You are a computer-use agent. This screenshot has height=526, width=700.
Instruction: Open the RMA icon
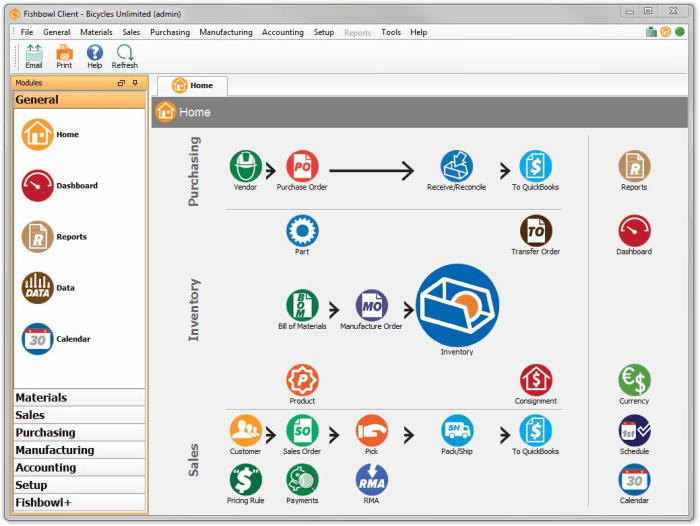pos(371,480)
